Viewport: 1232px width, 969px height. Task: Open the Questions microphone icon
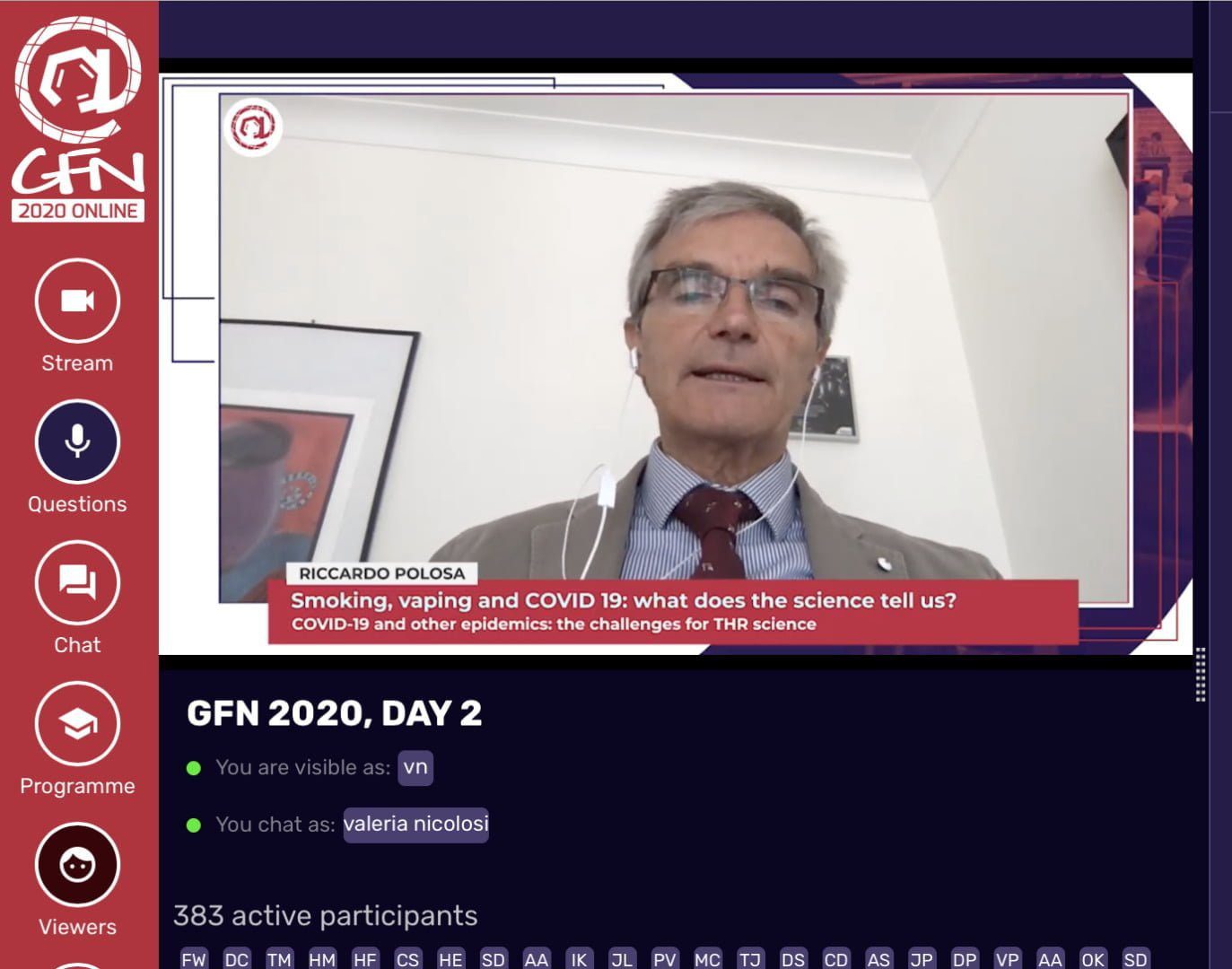coord(77,441)
